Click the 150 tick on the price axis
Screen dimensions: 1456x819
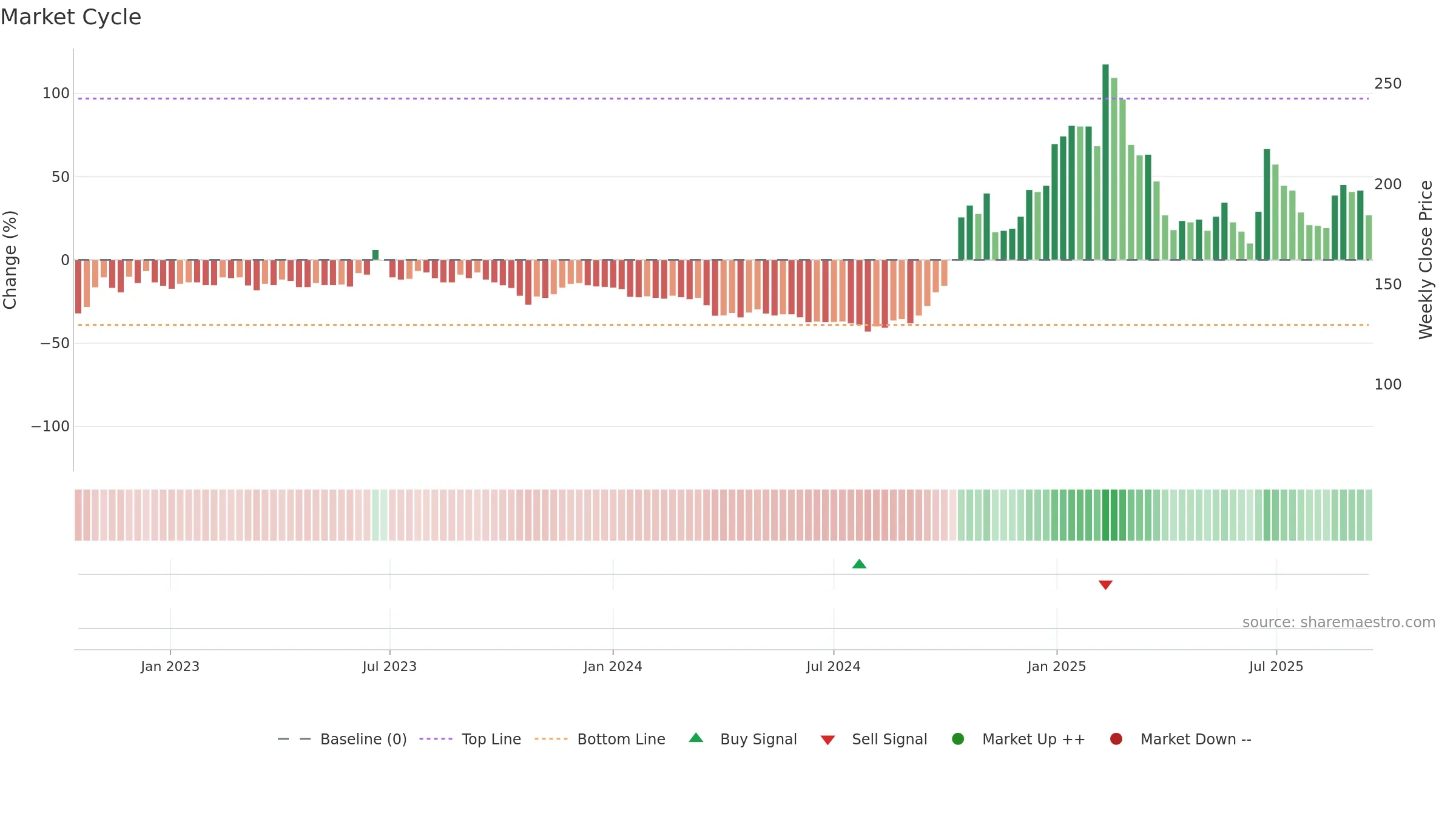tap(1388, 285)
